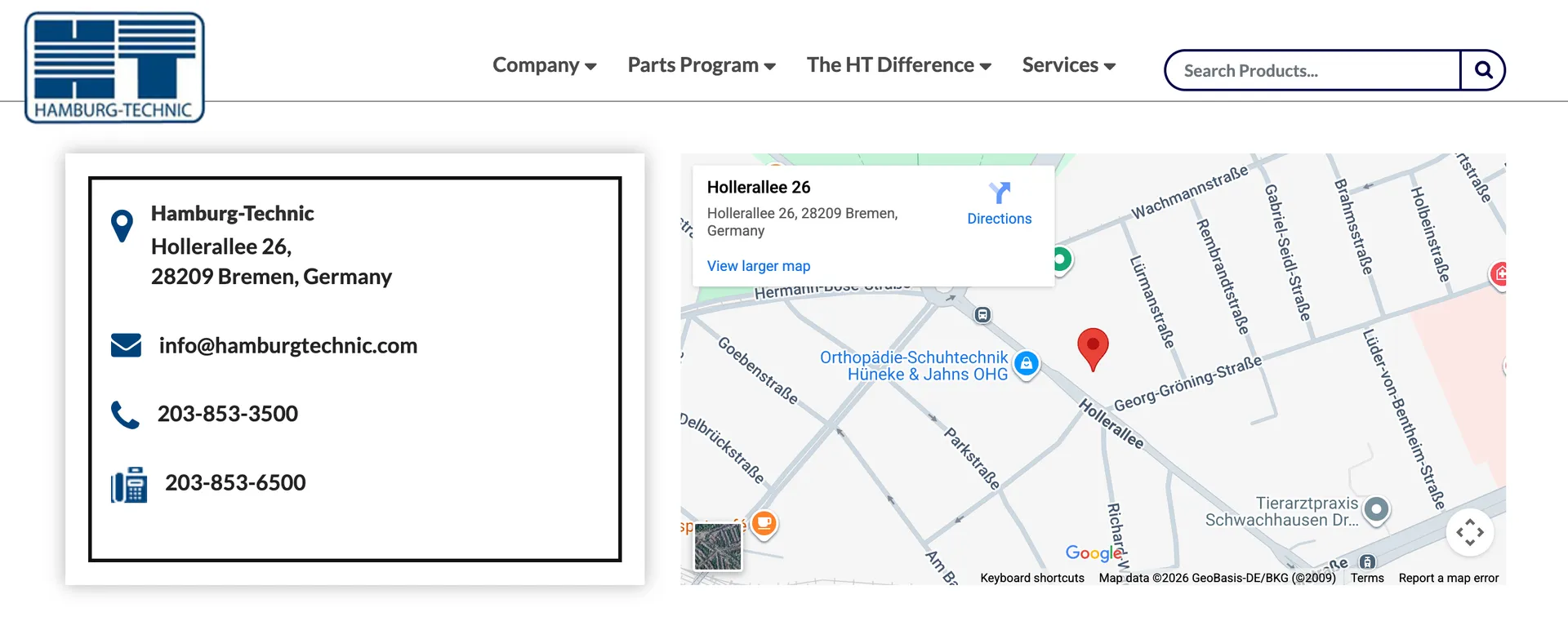Click the red location pin on map

coord(1093,347)
